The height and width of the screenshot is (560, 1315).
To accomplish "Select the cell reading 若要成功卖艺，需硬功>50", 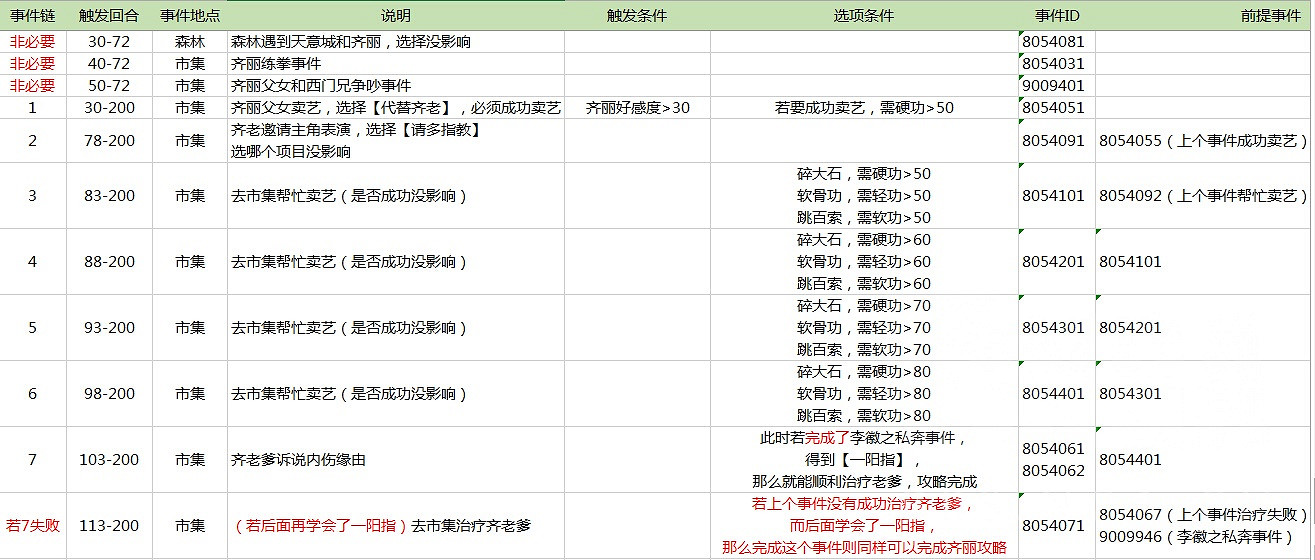I will 864,108.
